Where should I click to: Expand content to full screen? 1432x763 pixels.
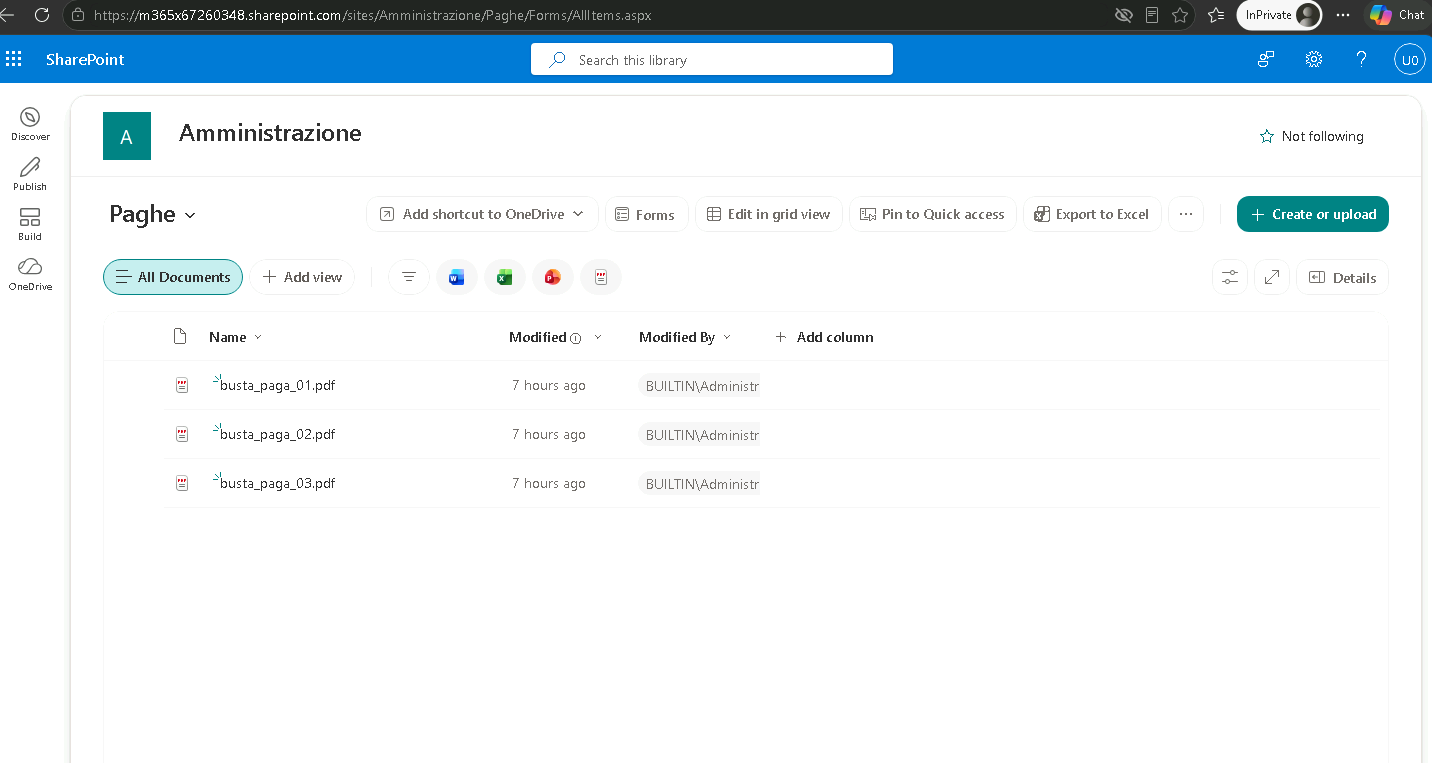click(1272, 277)
